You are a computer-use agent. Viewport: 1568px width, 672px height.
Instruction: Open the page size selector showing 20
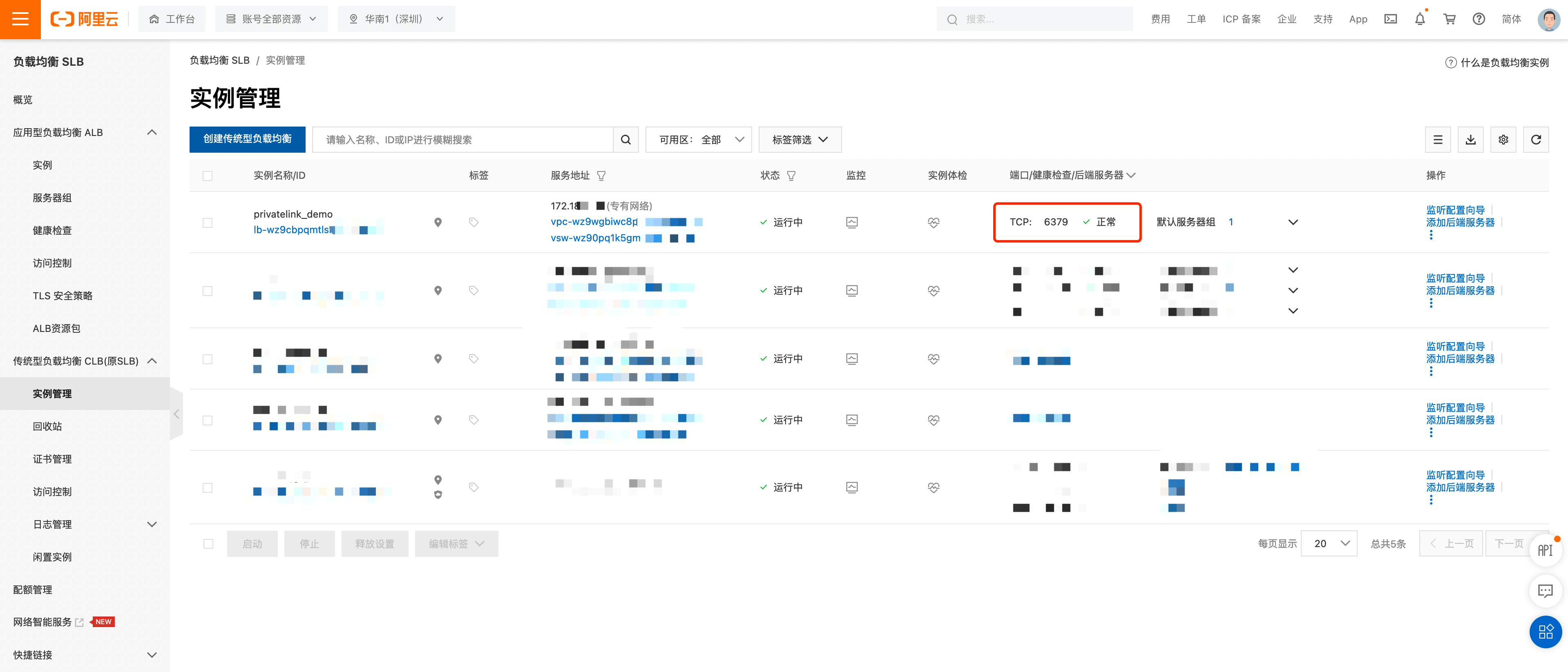coord(1329,543)
